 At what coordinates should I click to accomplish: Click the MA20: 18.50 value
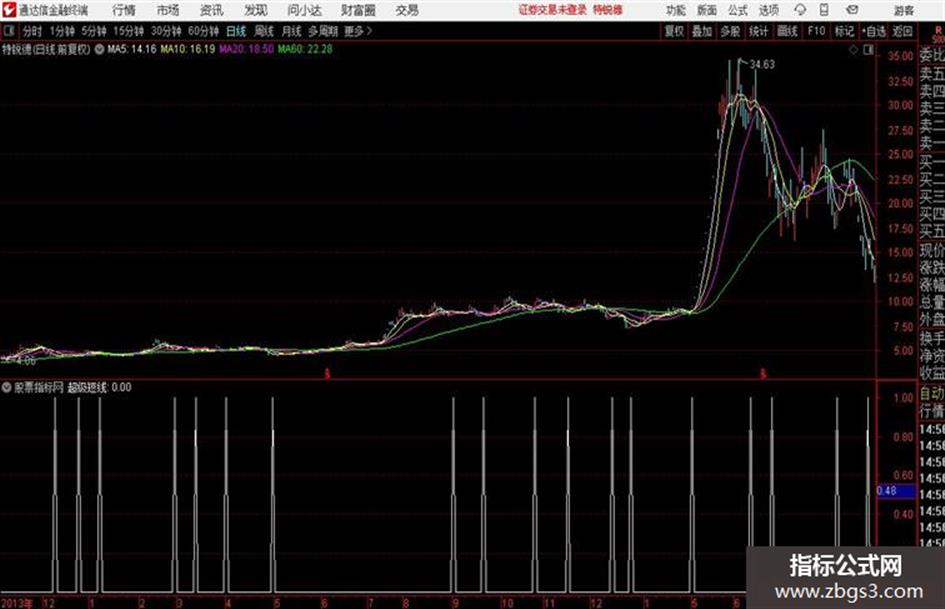246,49
